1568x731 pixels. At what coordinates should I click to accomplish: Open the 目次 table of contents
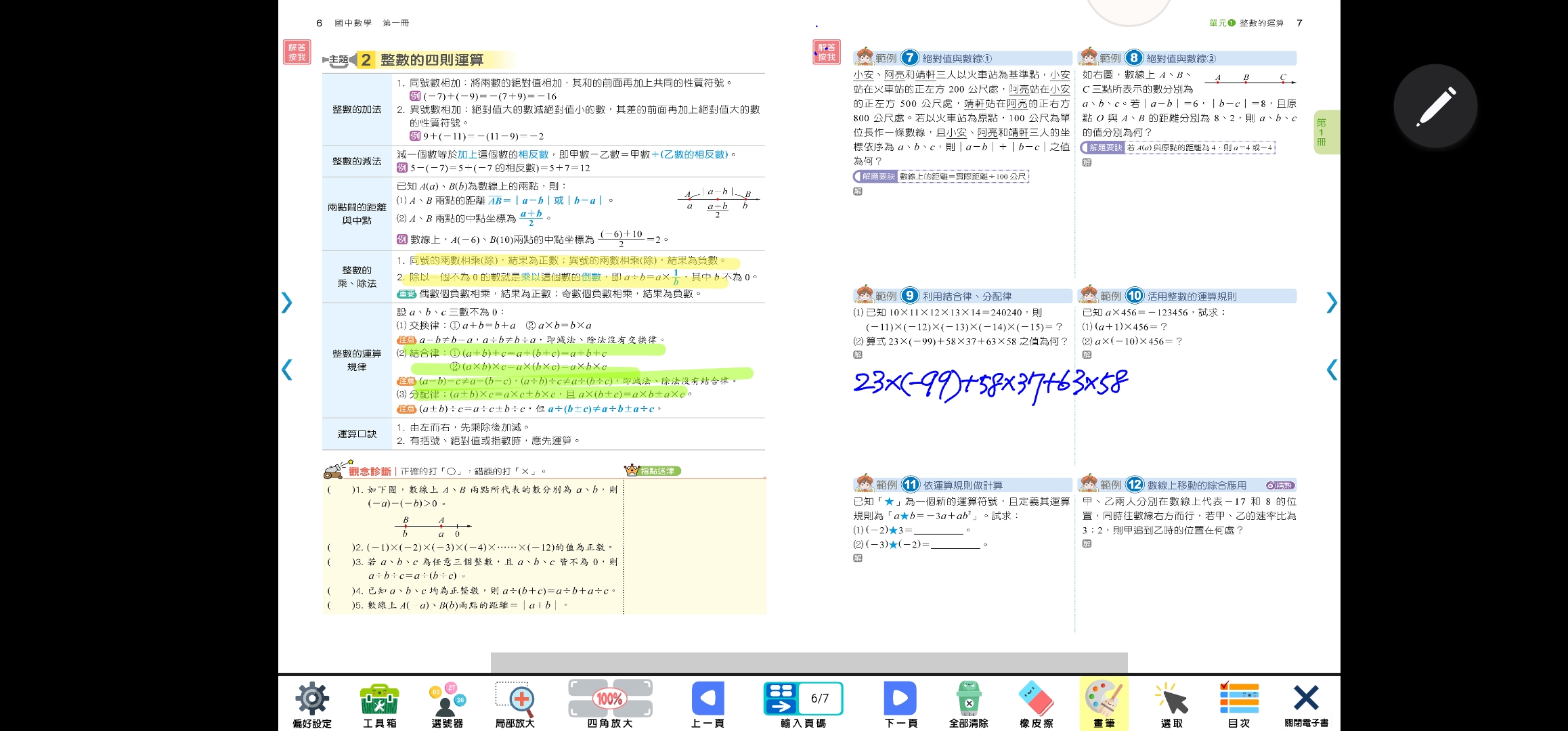tap(1239, 705)
